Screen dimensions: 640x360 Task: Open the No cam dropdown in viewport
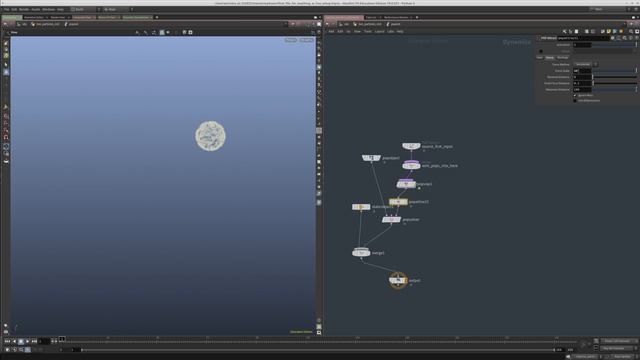[x=307, y=40]
